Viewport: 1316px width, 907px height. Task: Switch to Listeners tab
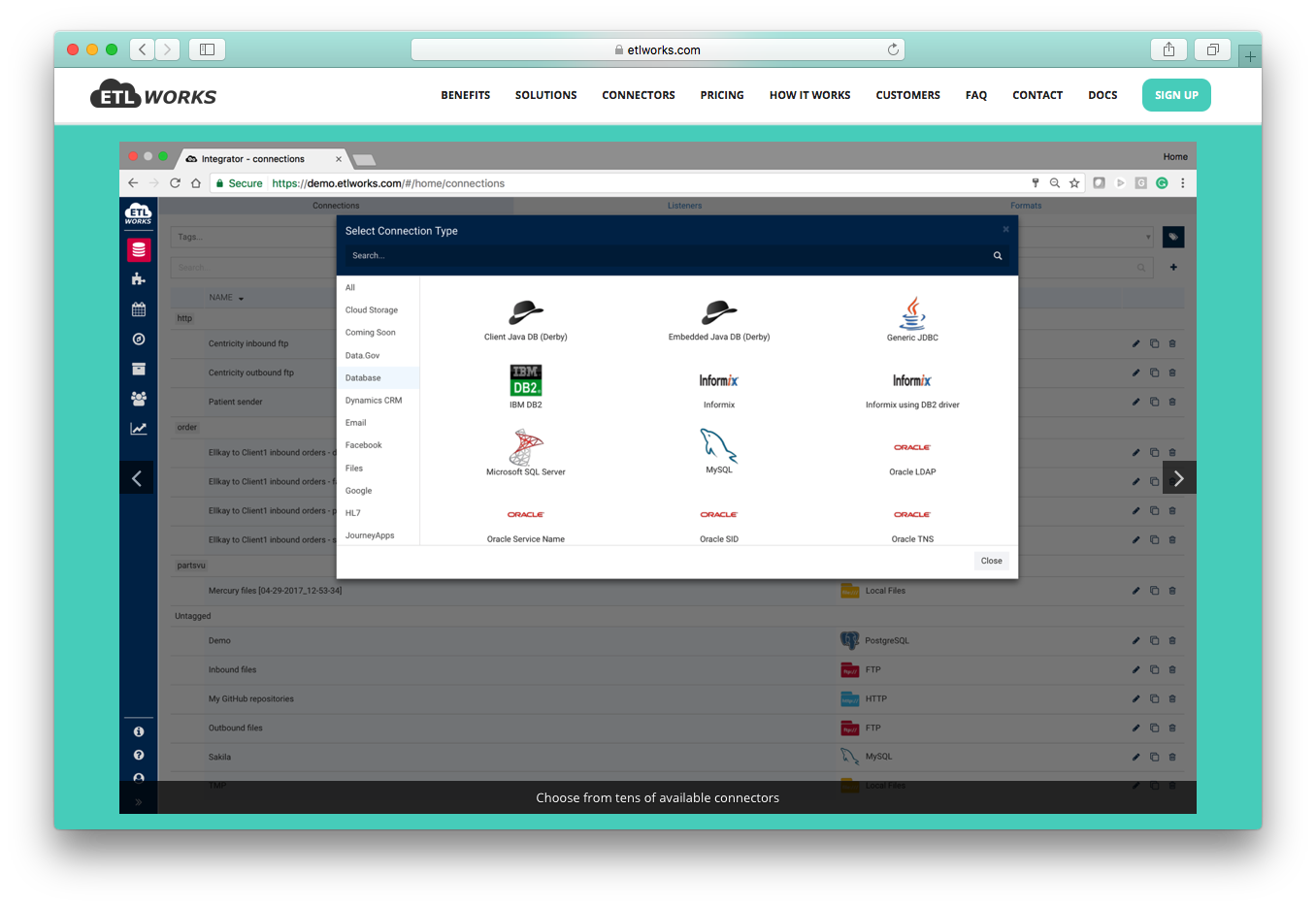[x=684, y=206]
